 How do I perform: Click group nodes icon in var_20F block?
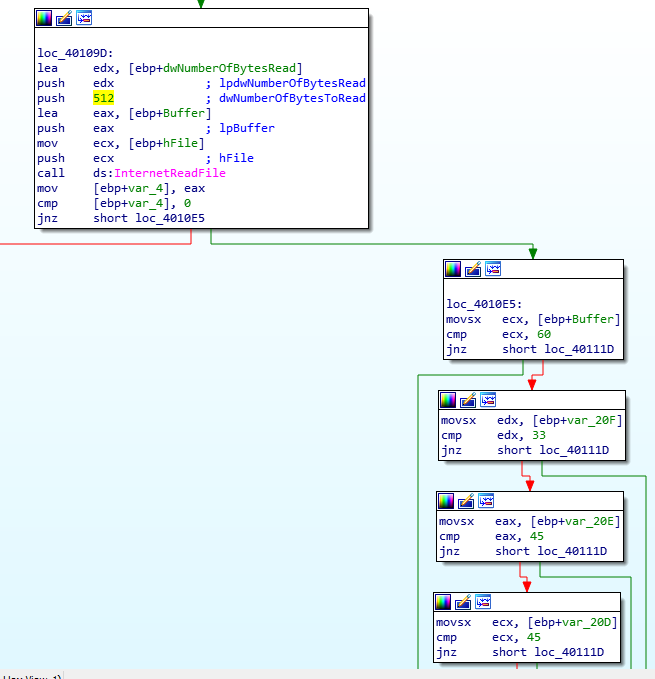[487, 400]
